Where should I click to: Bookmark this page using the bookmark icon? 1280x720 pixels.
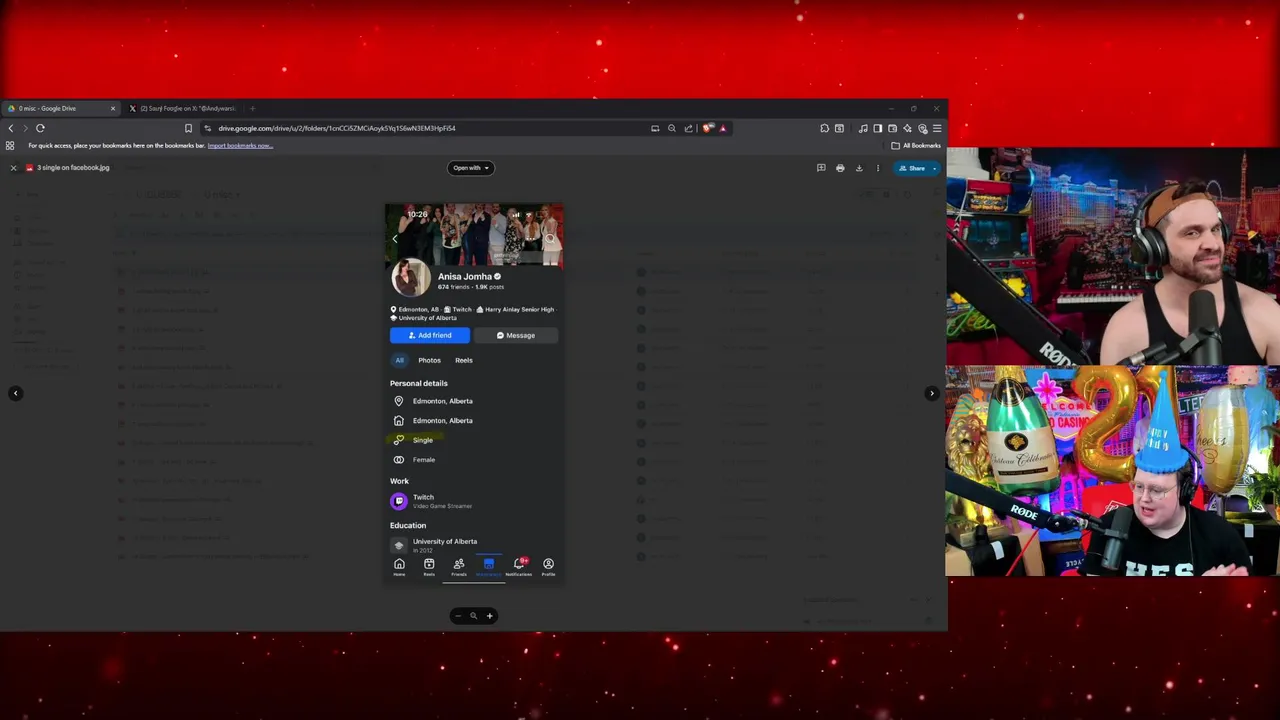coord(188,128)
